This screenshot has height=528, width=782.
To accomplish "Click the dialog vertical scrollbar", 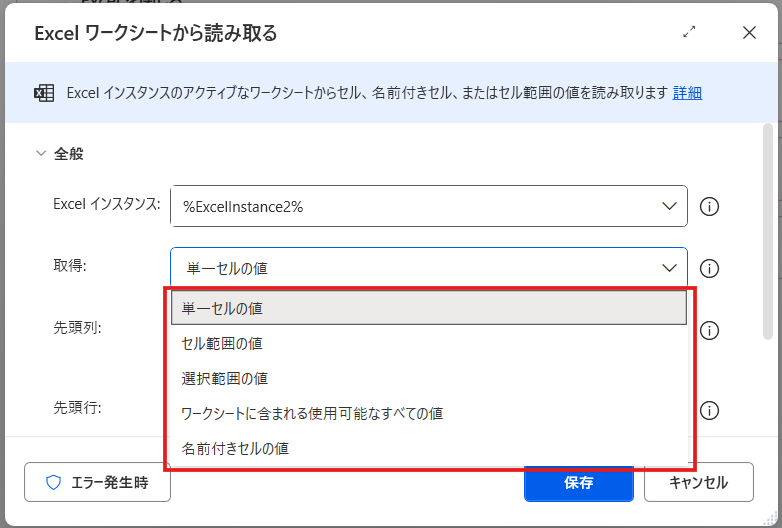I will 768,230.
